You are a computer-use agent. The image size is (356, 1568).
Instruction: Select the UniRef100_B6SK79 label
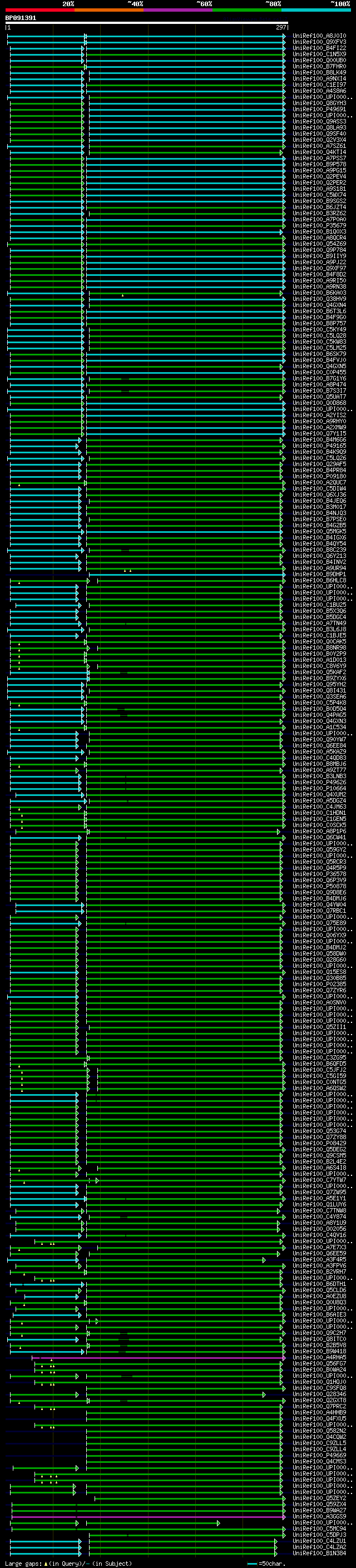pyautogui.click(x=319, y=354)
